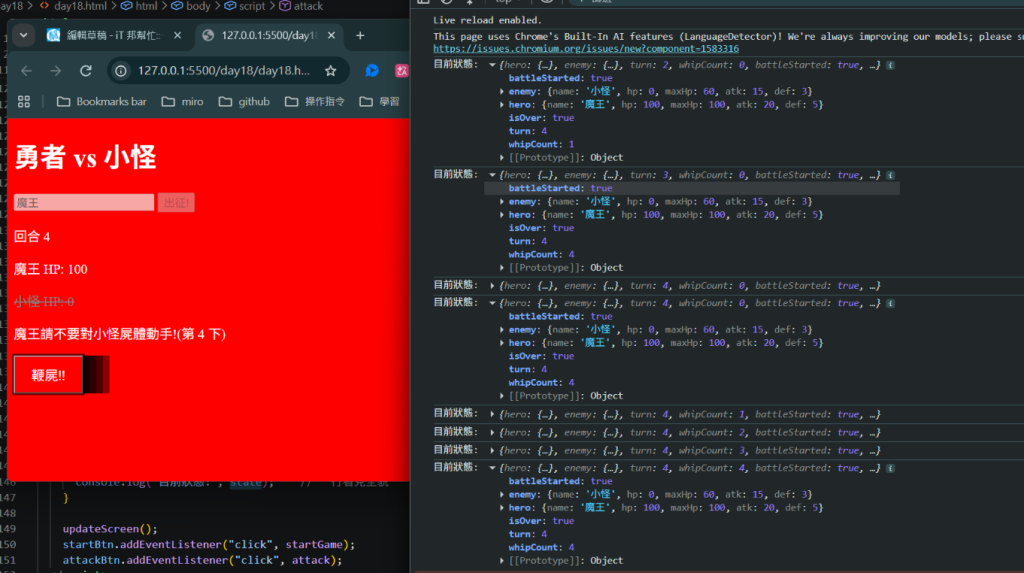The image size is (1024, 573).
Task: Select html element in VS Code breadcrumb
Action: tap(139, 6)
